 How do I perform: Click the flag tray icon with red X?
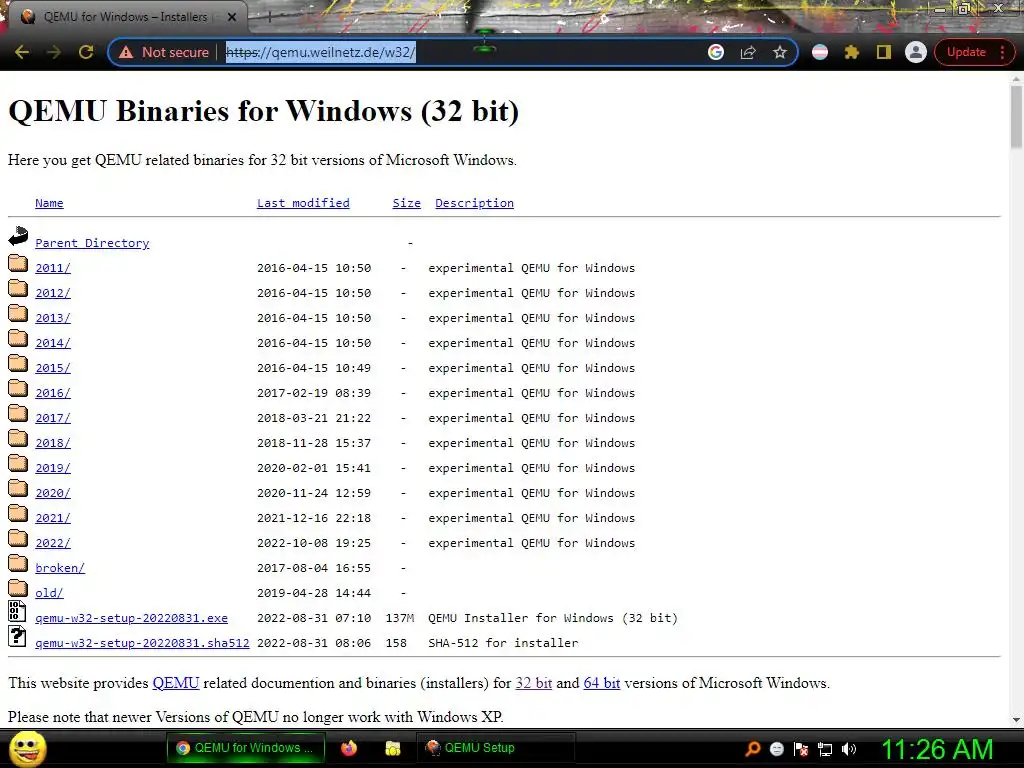(x=801, y=749)
